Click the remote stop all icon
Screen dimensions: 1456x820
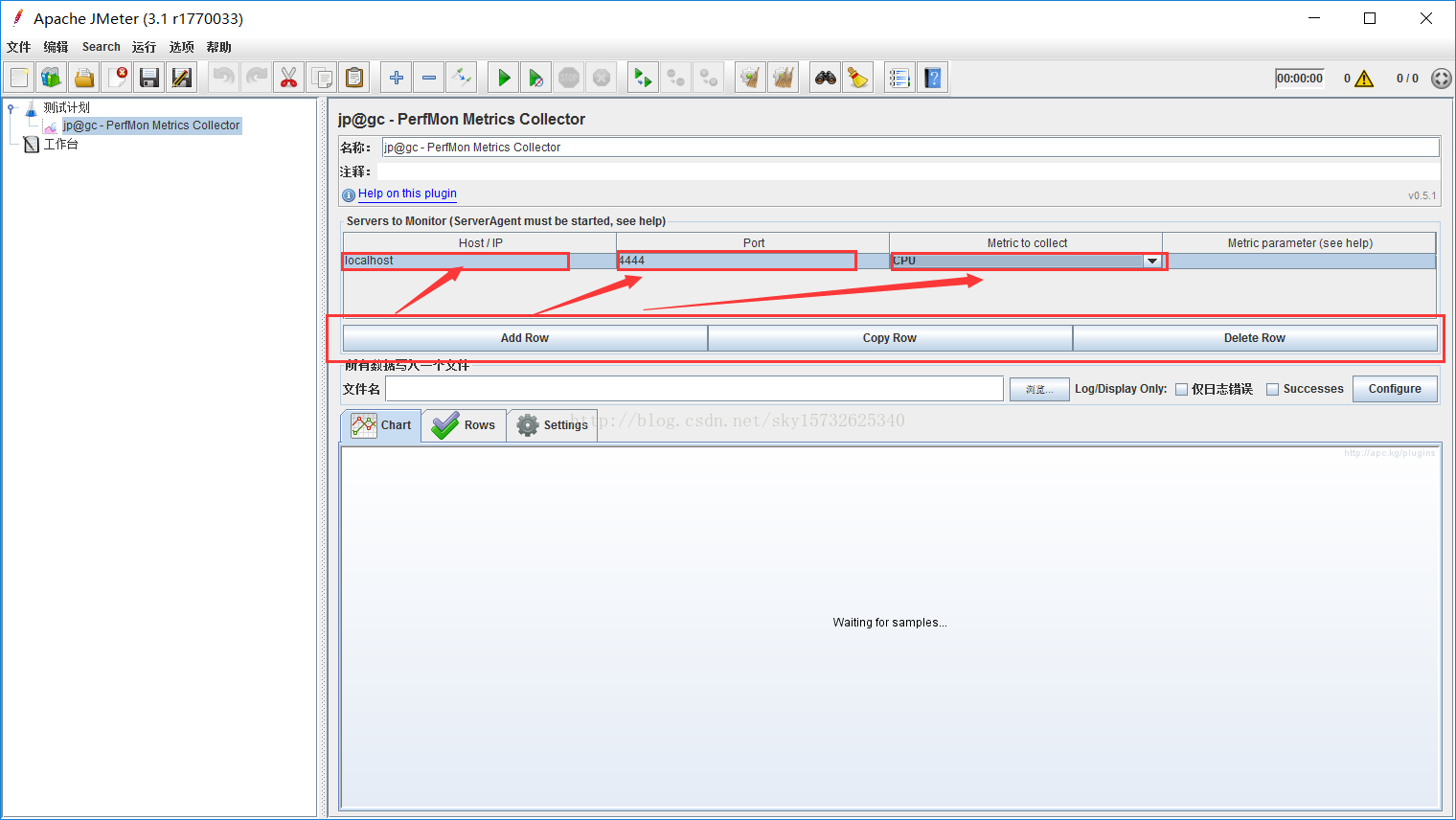(676, 78)
